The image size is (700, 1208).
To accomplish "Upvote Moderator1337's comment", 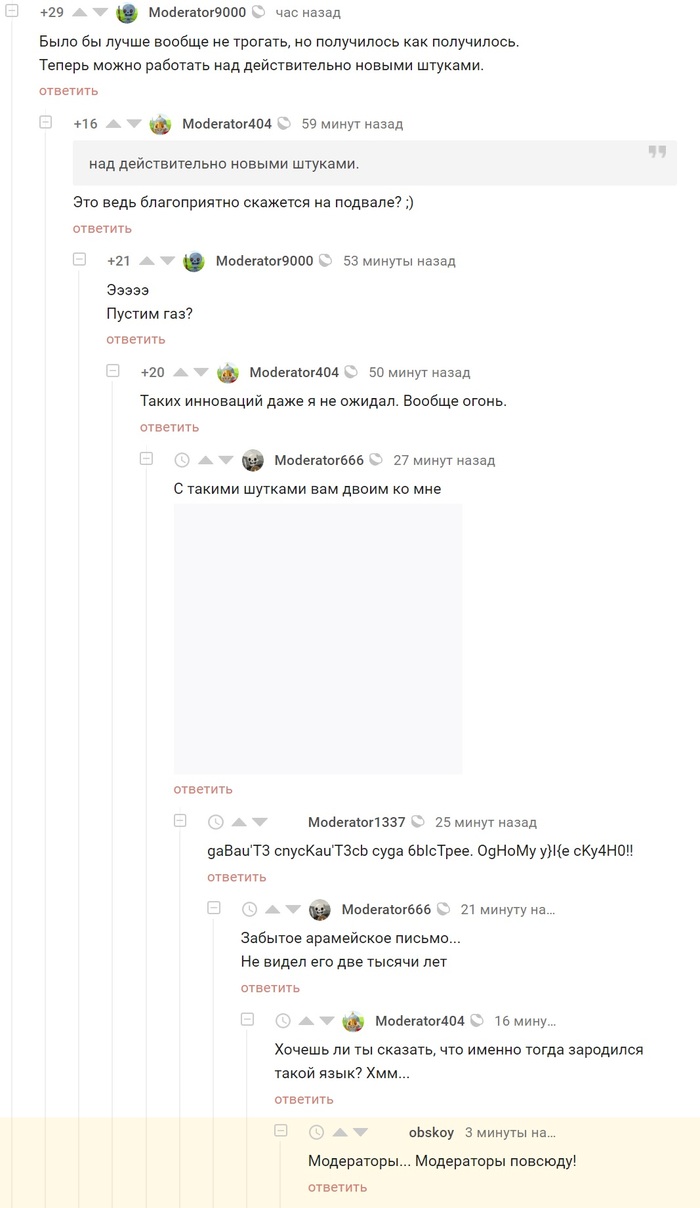I will 240,822.
